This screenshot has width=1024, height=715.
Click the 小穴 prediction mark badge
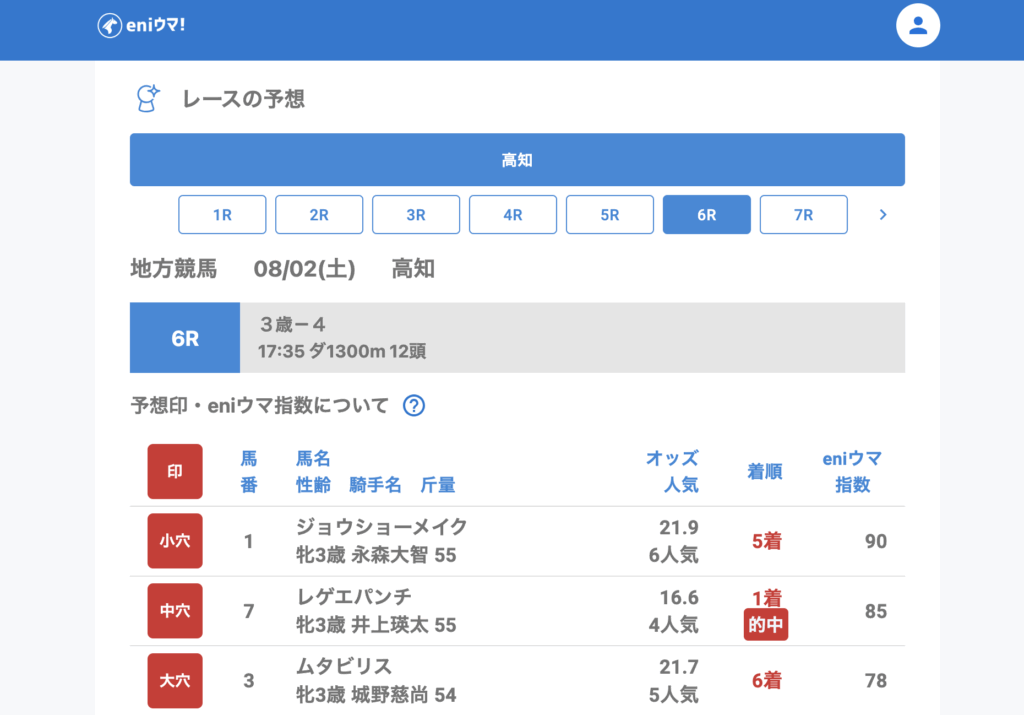(x=175, y=541)
